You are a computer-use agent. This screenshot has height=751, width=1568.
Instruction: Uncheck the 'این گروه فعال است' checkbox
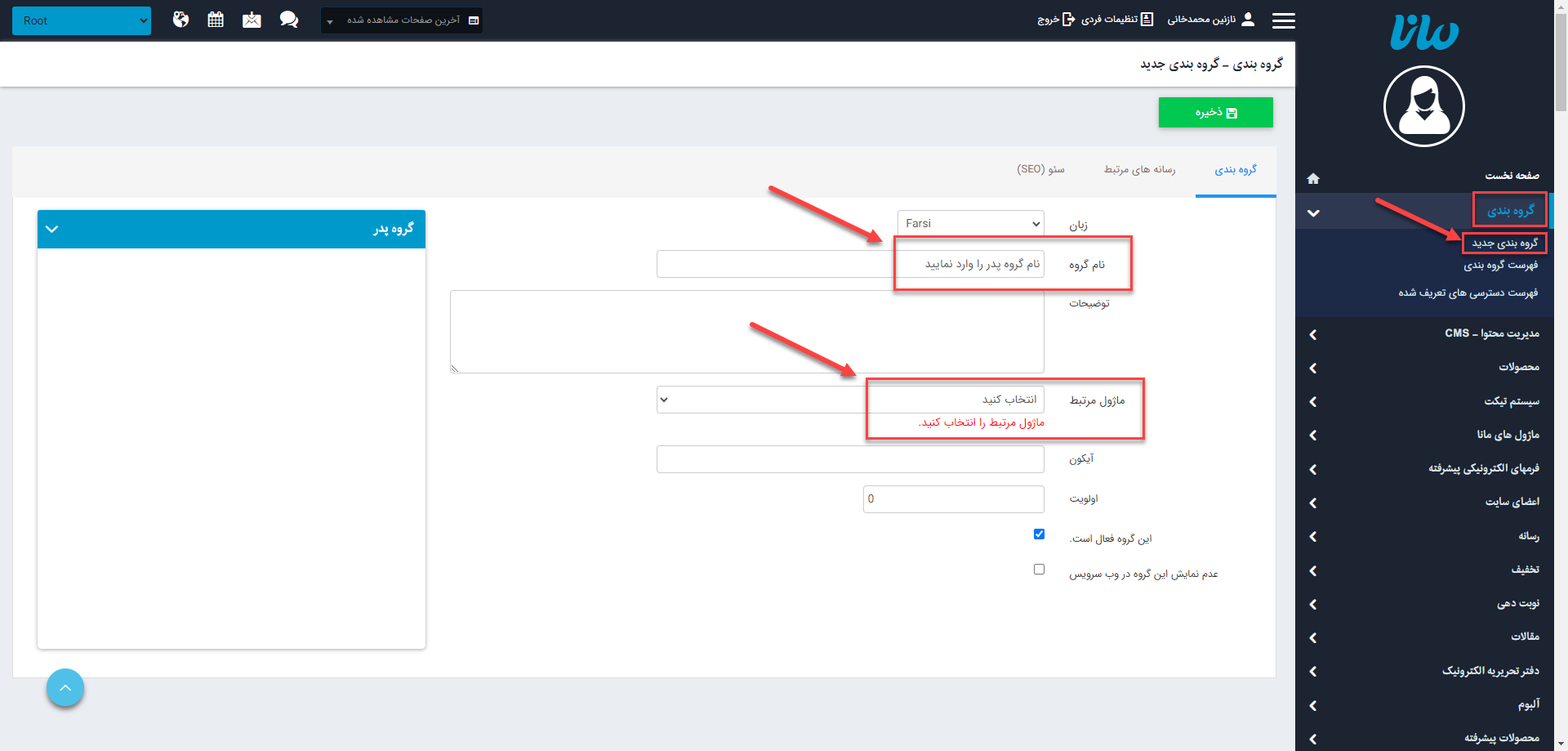tap(1039, 534)
